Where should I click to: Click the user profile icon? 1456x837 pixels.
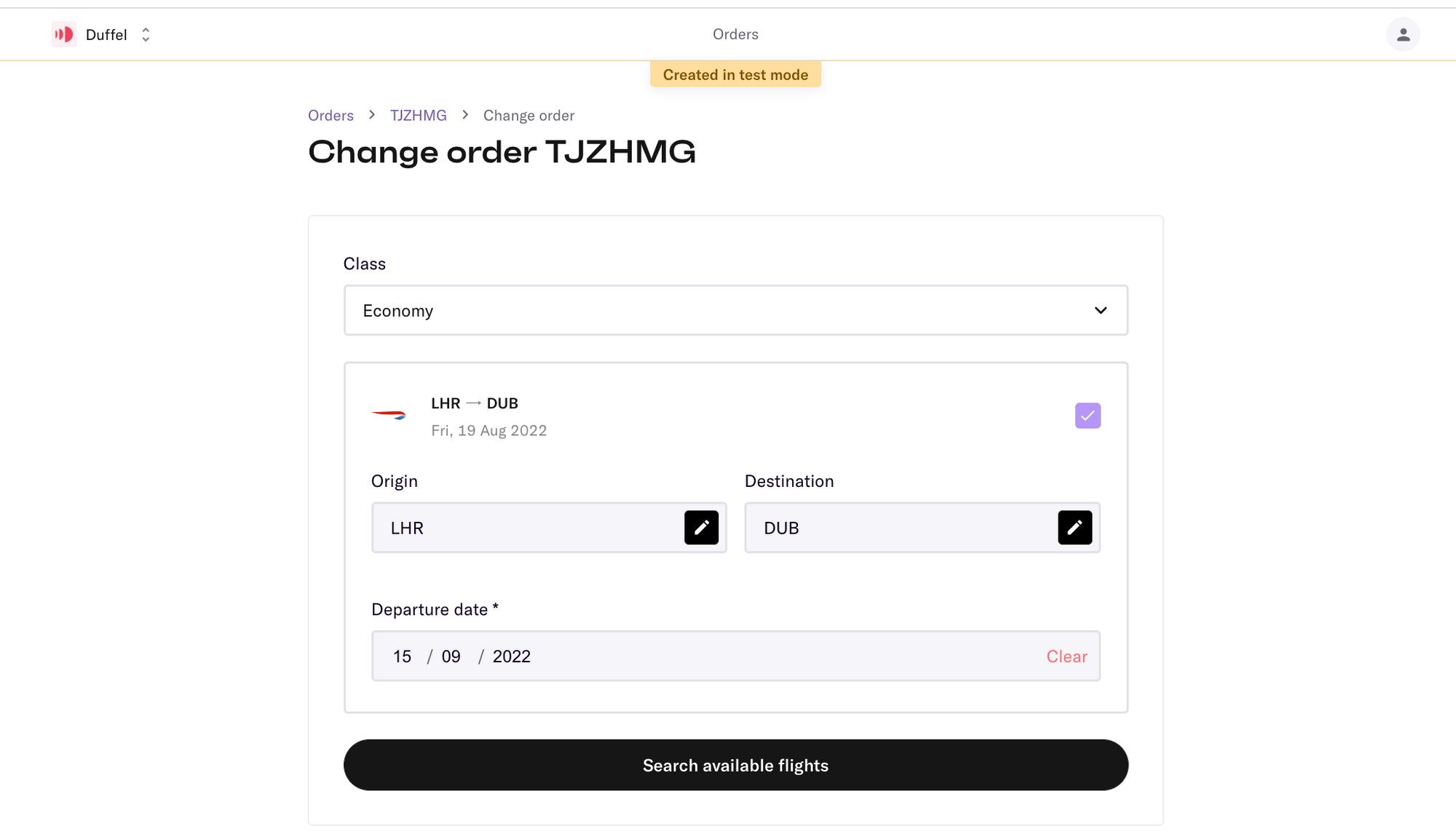pos(1402,34)
